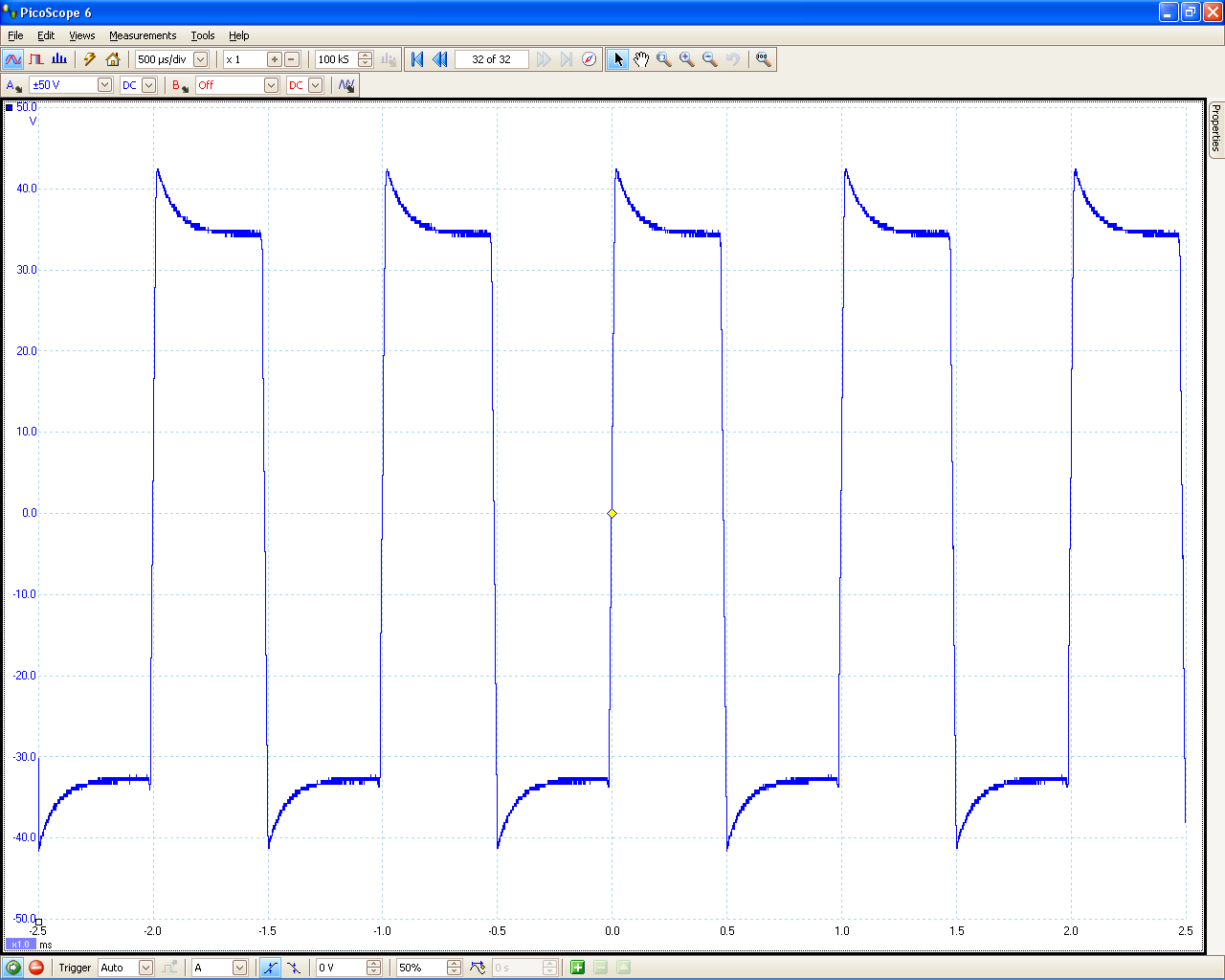Open the Math Channels icon
1225x980 pixels.
[x=346, y=85]
